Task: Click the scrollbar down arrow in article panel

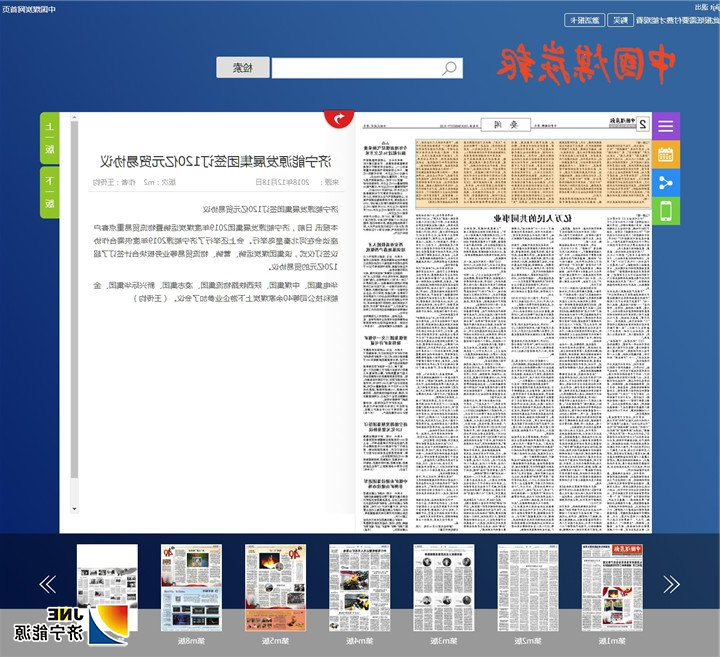Action: (74, 509)
